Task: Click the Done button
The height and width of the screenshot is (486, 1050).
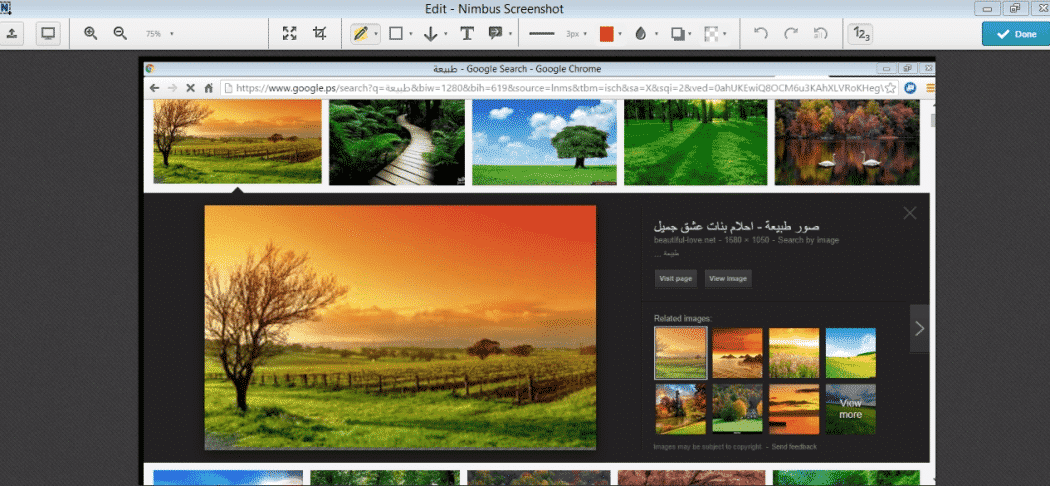Action: (1016, 33)
